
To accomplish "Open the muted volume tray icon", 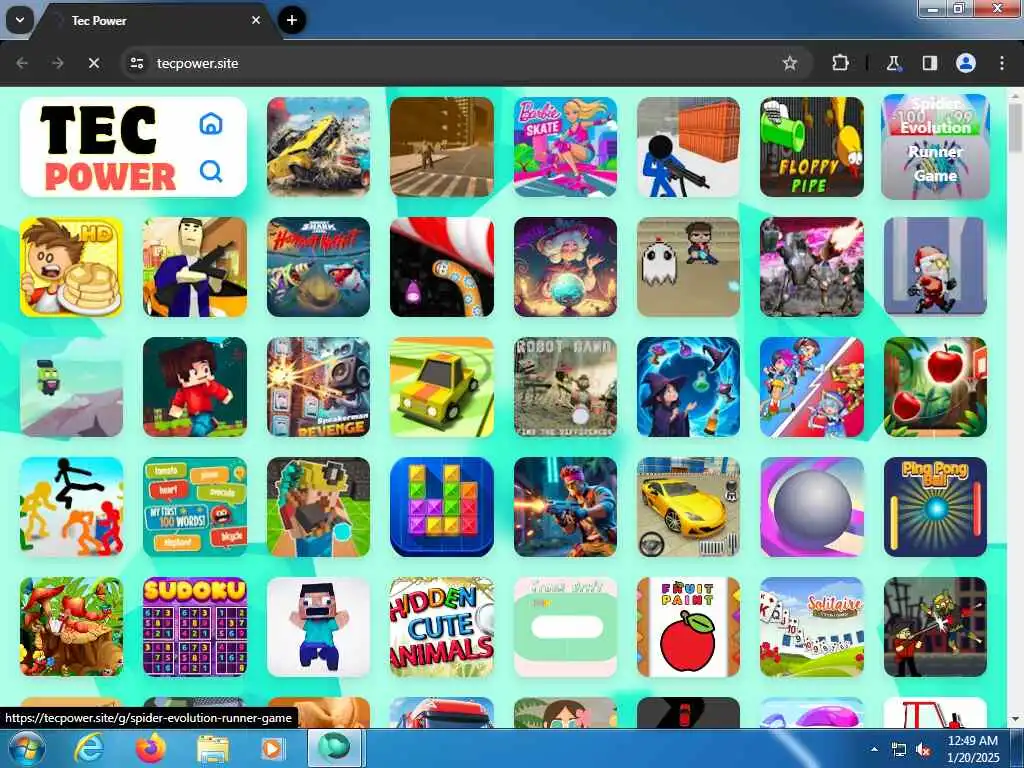I will [923, 750].
